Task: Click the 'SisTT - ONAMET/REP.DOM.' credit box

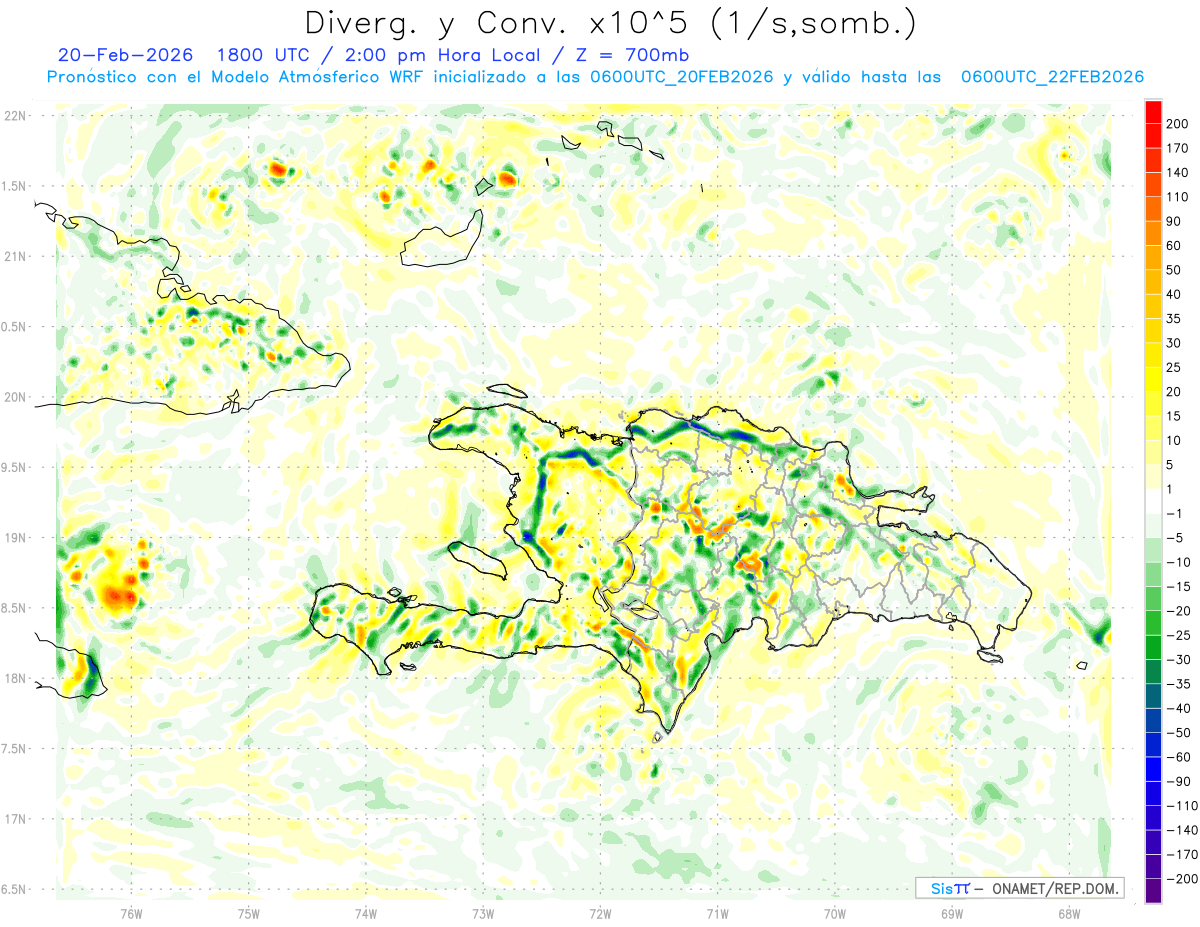Action: pos(1020,888)
